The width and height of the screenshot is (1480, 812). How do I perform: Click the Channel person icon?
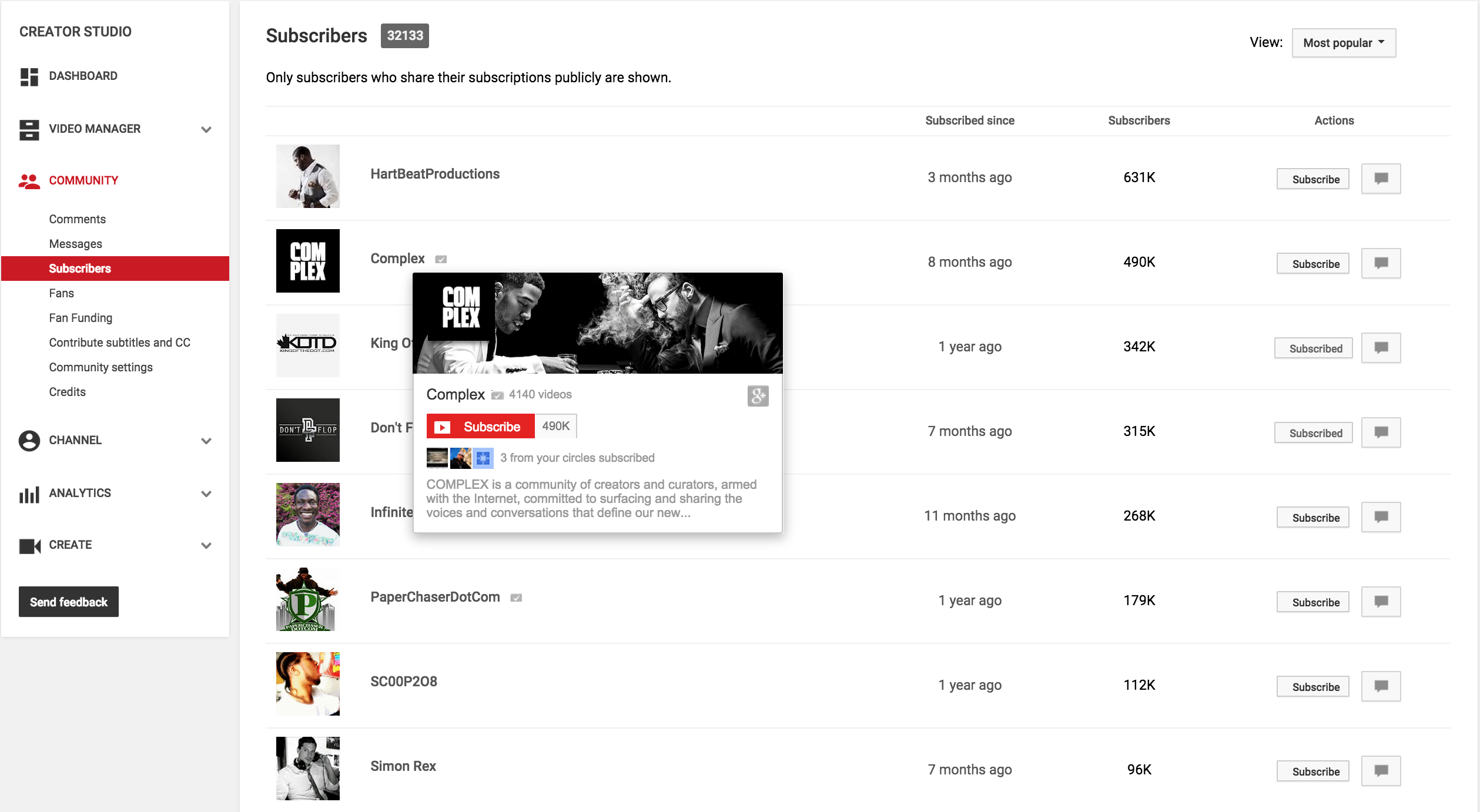click(x=29, y=441)
